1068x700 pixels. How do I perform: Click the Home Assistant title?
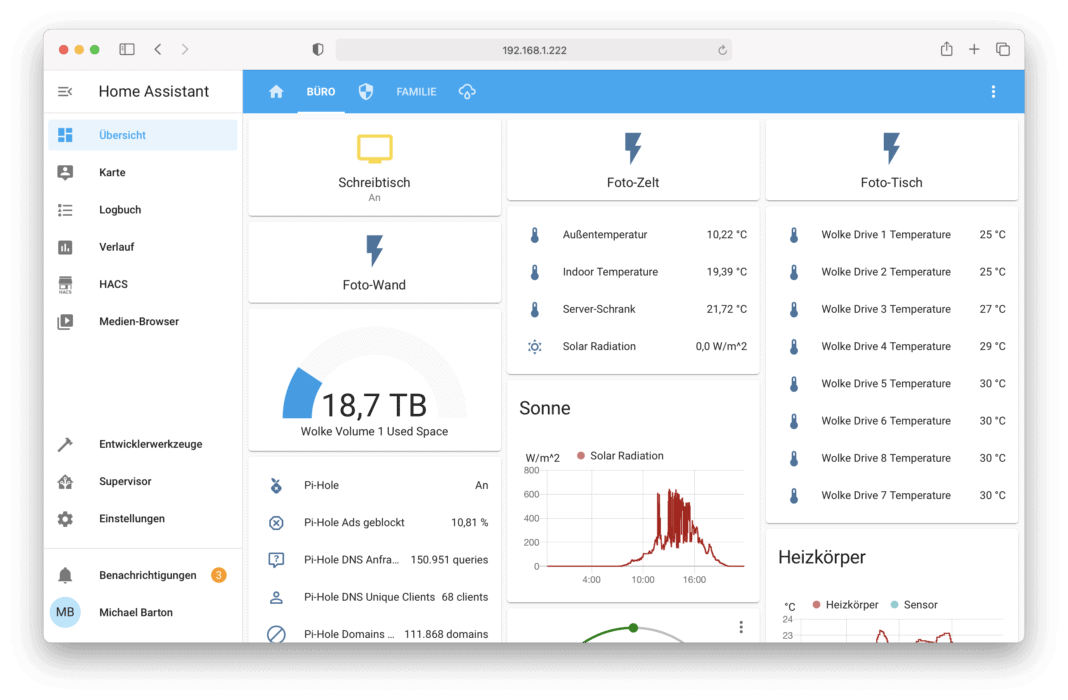(x=154, y=91)
